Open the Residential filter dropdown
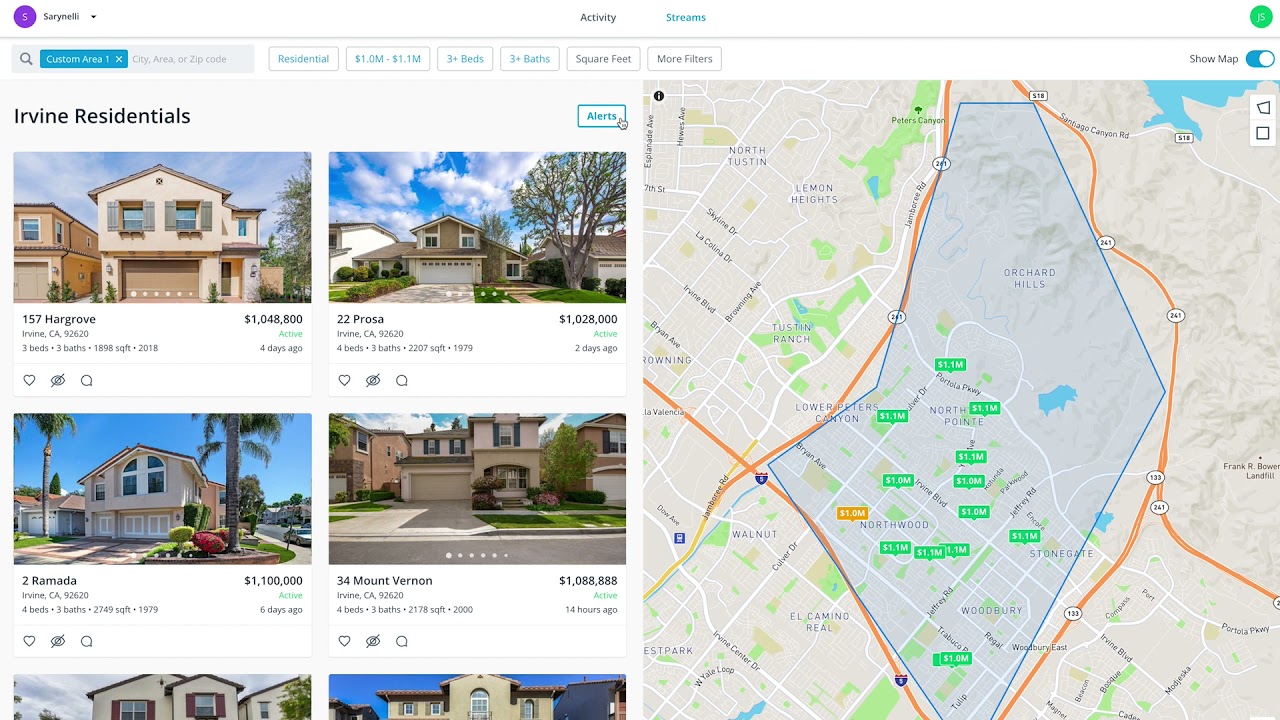This screenshot has width=1280, height=720. coord(303,59)
